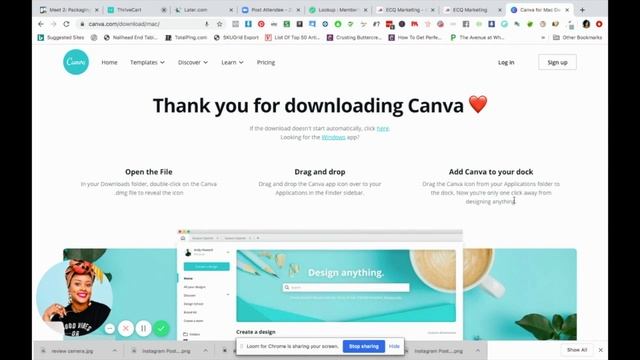The width and height of the screenshot is (640, 360).
Task: Click the Pinterest extension icon
Action: (261, 24)
